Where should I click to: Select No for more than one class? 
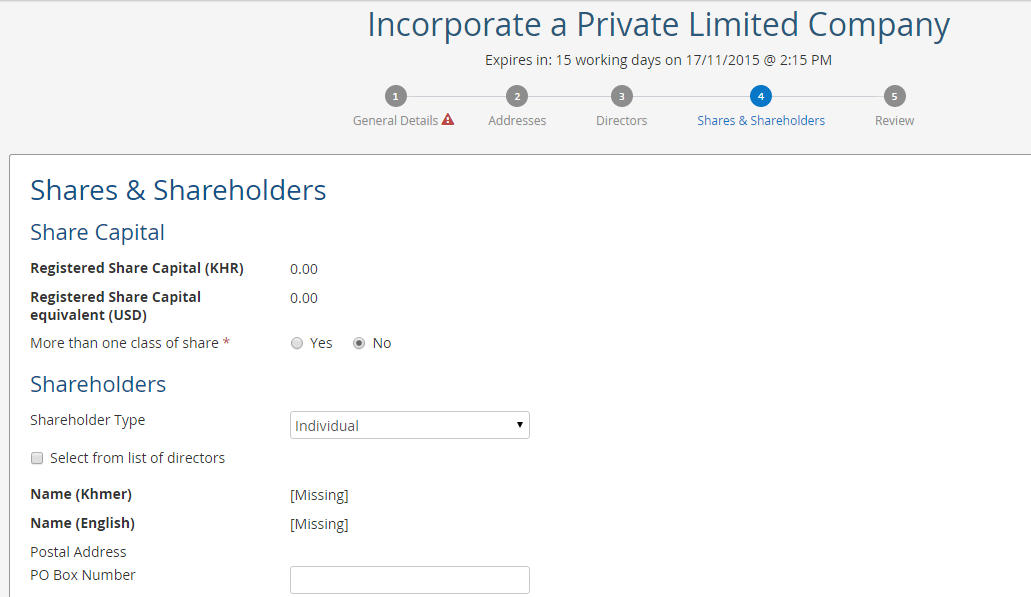coord(359,343)
